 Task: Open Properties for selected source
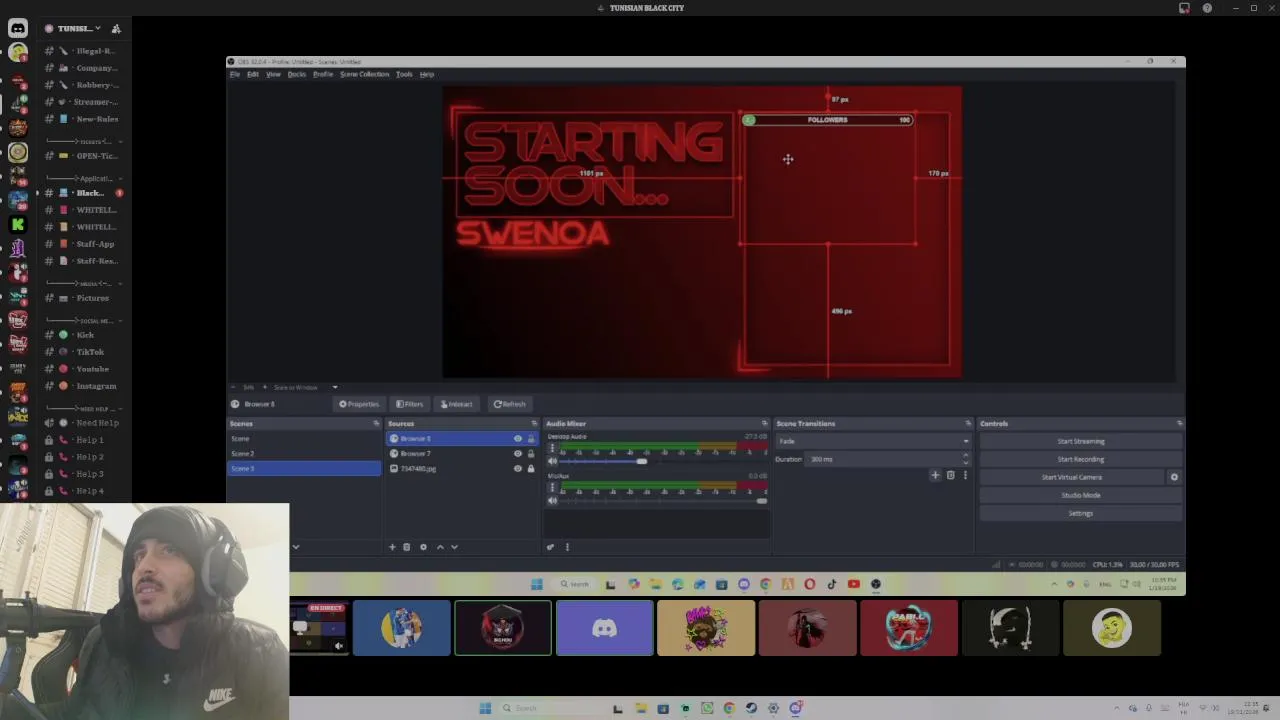pos(359,404)
